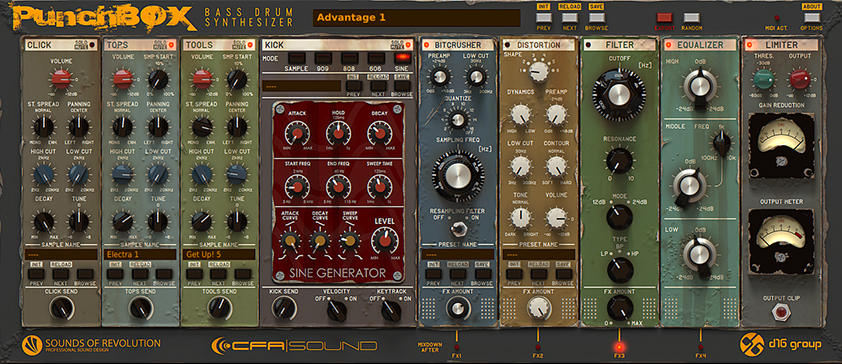
Task: Select the 808 kick mode
Action: 350,58
